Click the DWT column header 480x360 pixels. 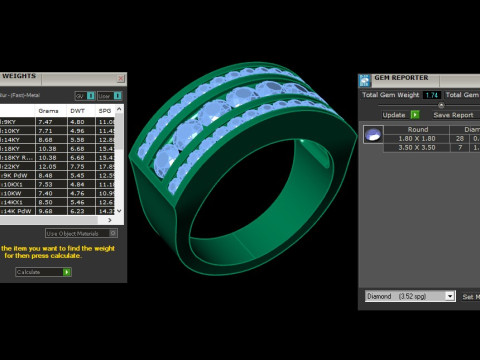77,111
